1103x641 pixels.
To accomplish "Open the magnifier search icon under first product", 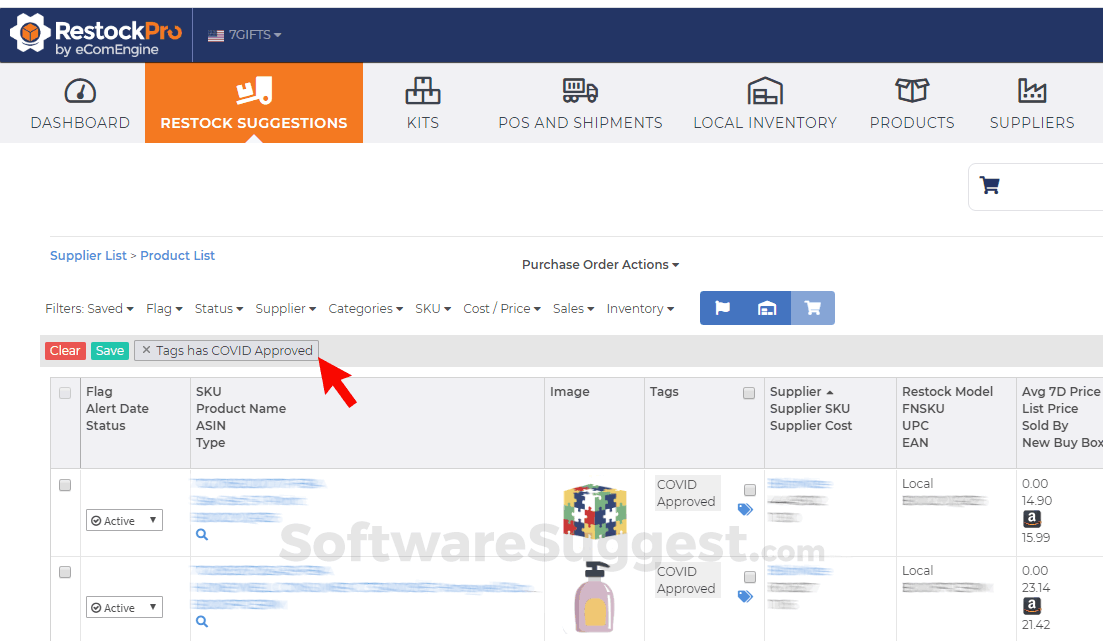I will (203, 534).
